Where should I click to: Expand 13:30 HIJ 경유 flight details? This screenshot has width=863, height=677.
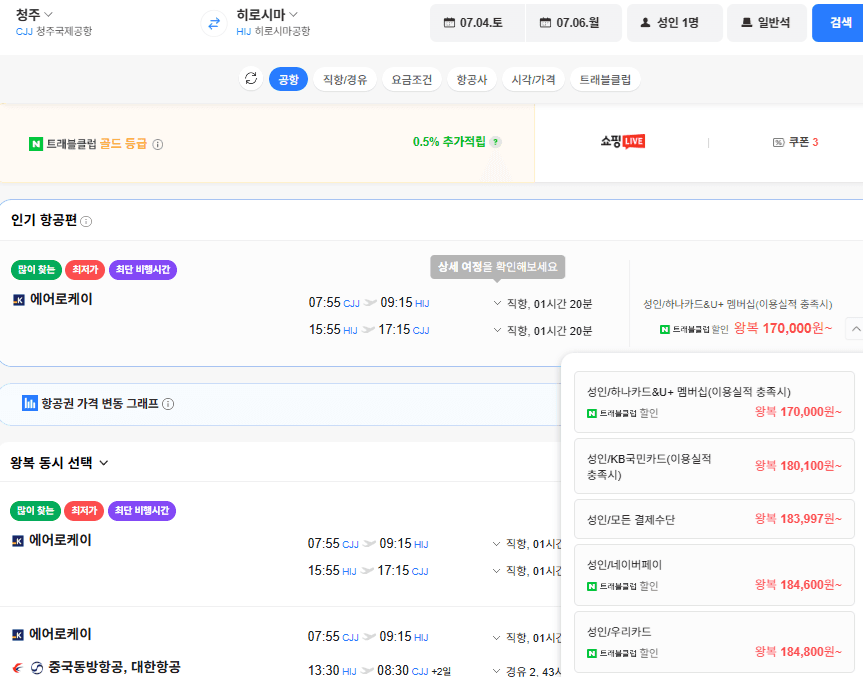pos(496,671)
